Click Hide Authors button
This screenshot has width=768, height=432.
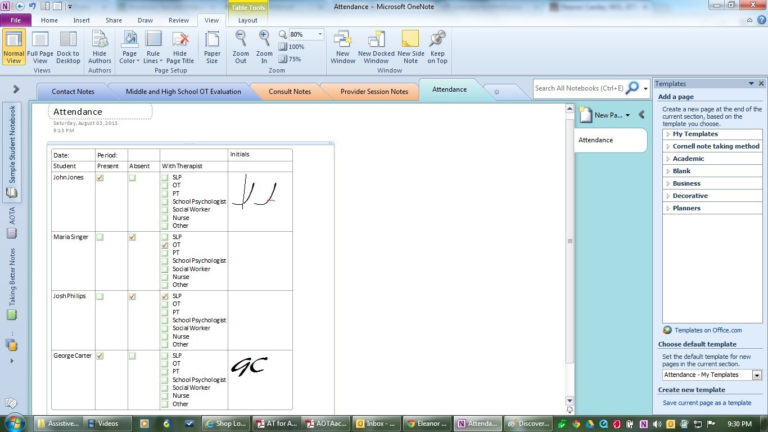point(99,47)
